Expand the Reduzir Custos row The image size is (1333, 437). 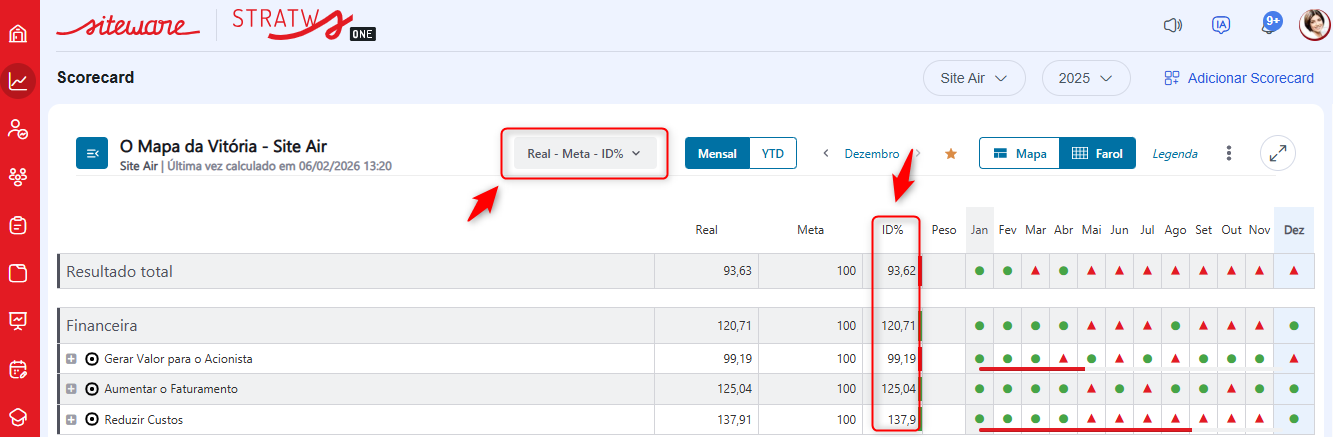tap(71, 420)
